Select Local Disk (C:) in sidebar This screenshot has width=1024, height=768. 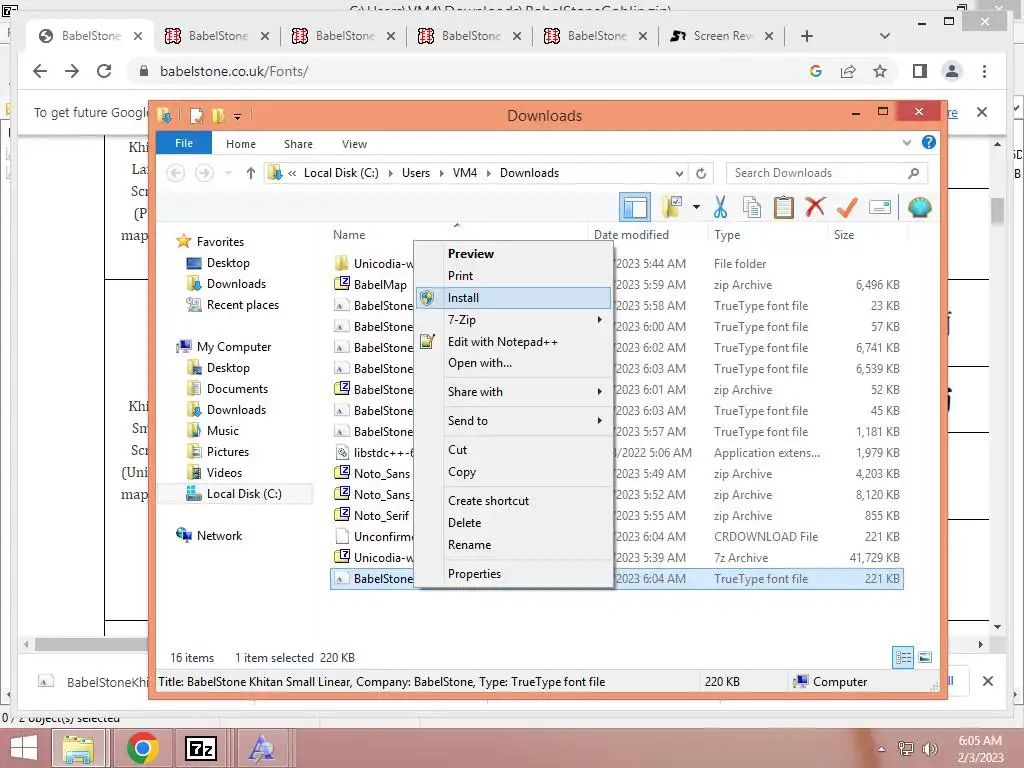(244, 494)
